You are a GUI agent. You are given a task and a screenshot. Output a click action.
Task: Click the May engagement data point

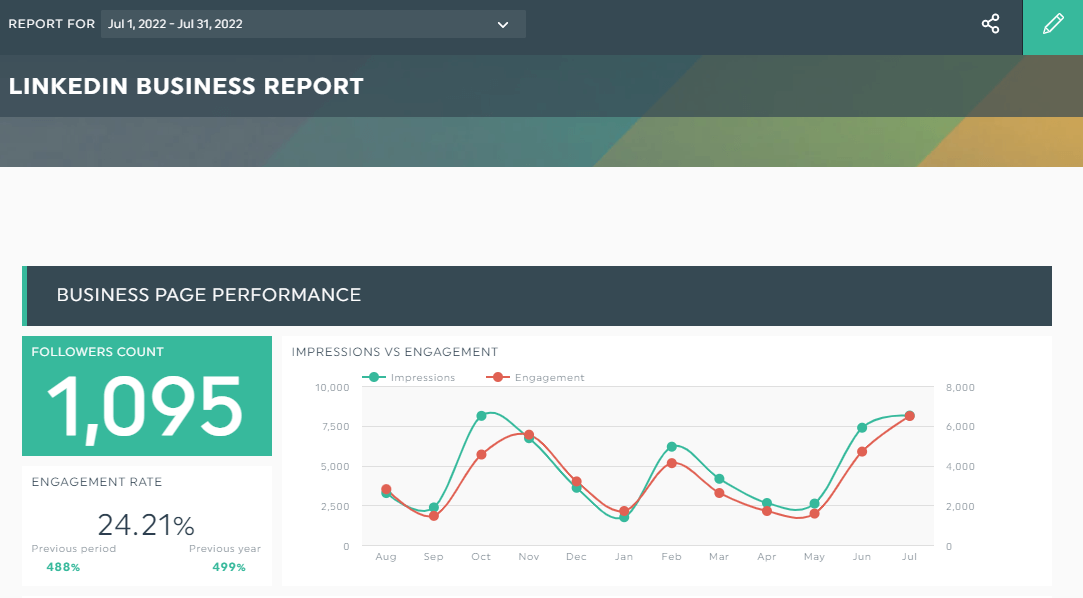pos(814,514)
